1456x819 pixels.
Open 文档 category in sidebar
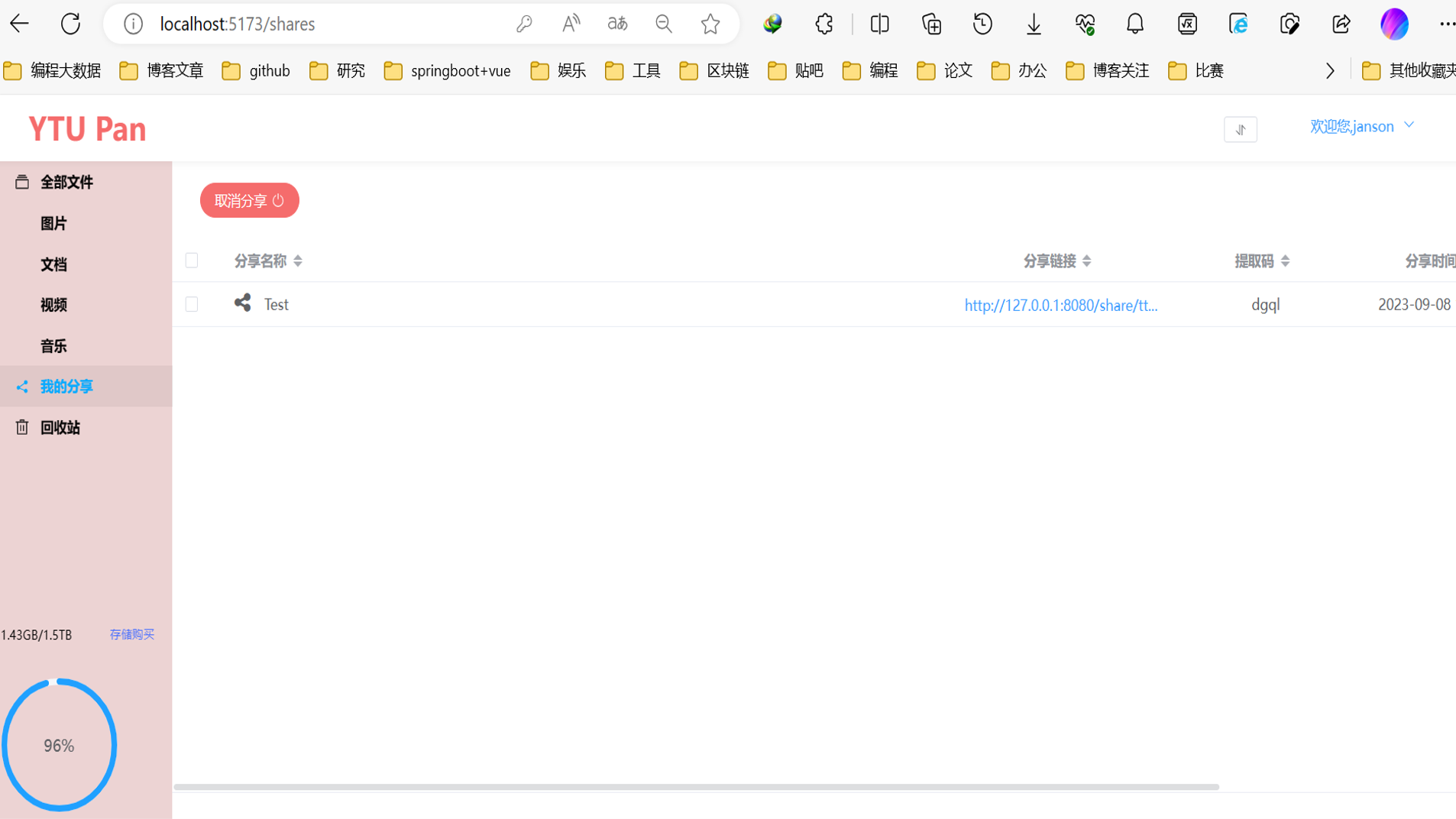(86, 264)
